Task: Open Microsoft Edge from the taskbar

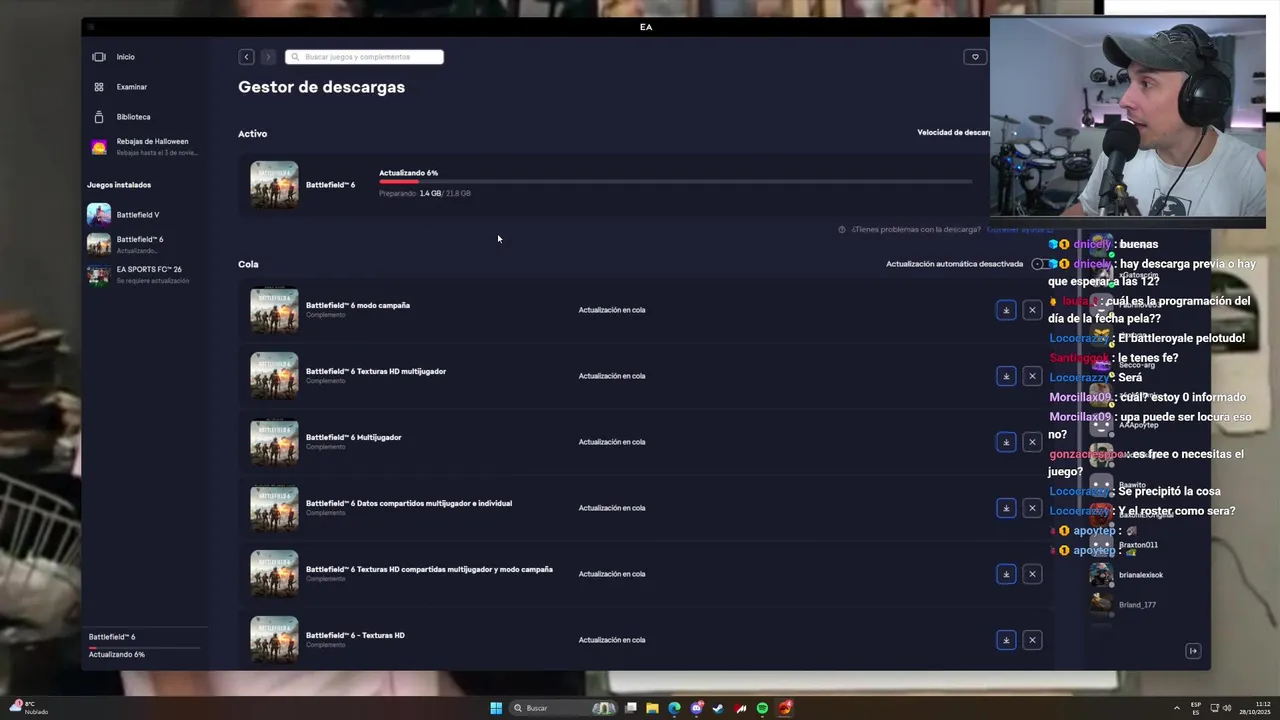Action: pos(674,708)
